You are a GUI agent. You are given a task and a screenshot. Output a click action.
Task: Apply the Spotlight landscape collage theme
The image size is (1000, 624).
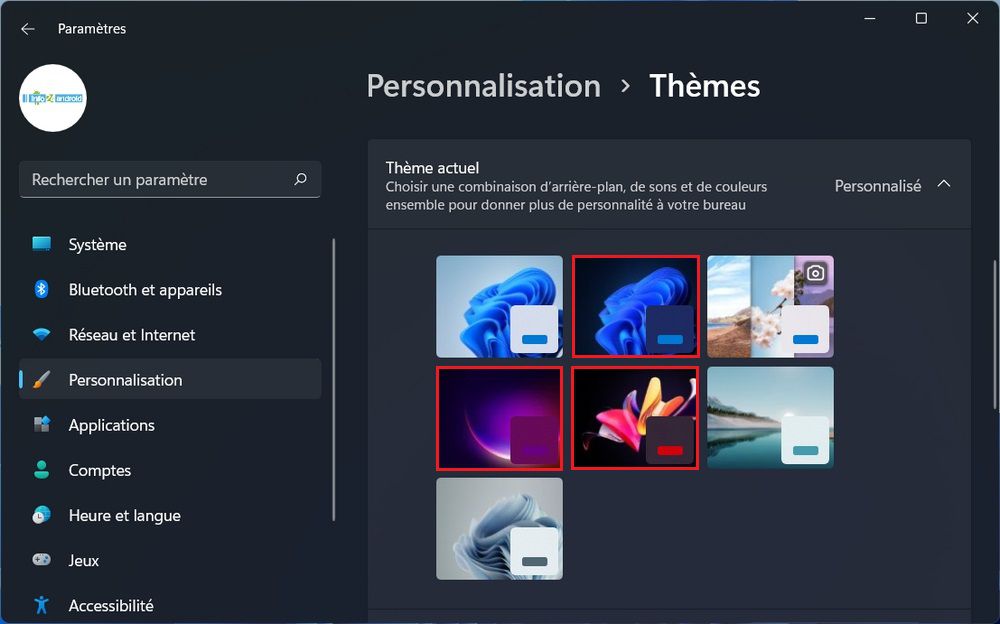click(x=770, y=306)
